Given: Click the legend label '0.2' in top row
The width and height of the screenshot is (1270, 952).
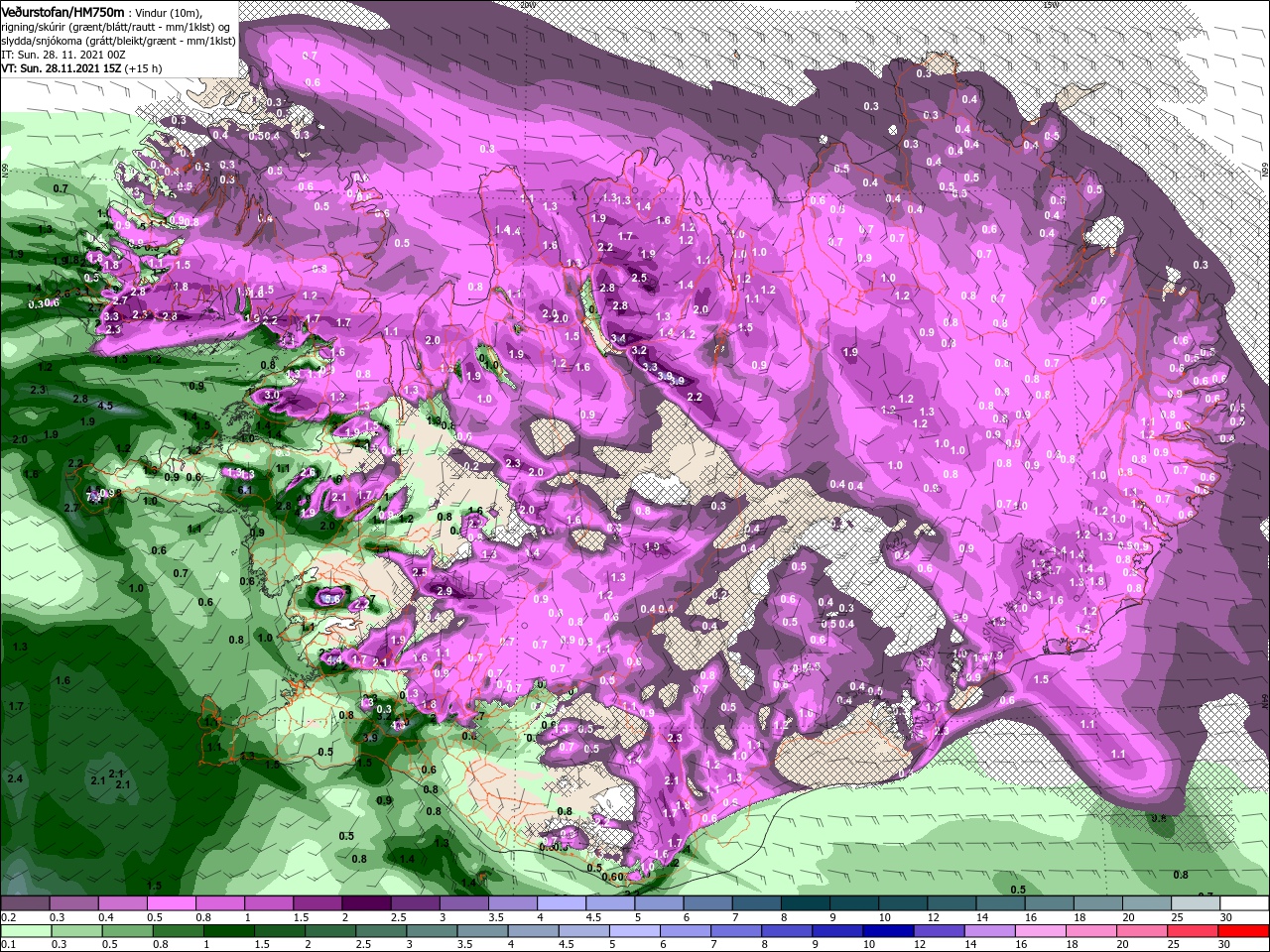Looking at the screenshot, I should tap(8, 917).
